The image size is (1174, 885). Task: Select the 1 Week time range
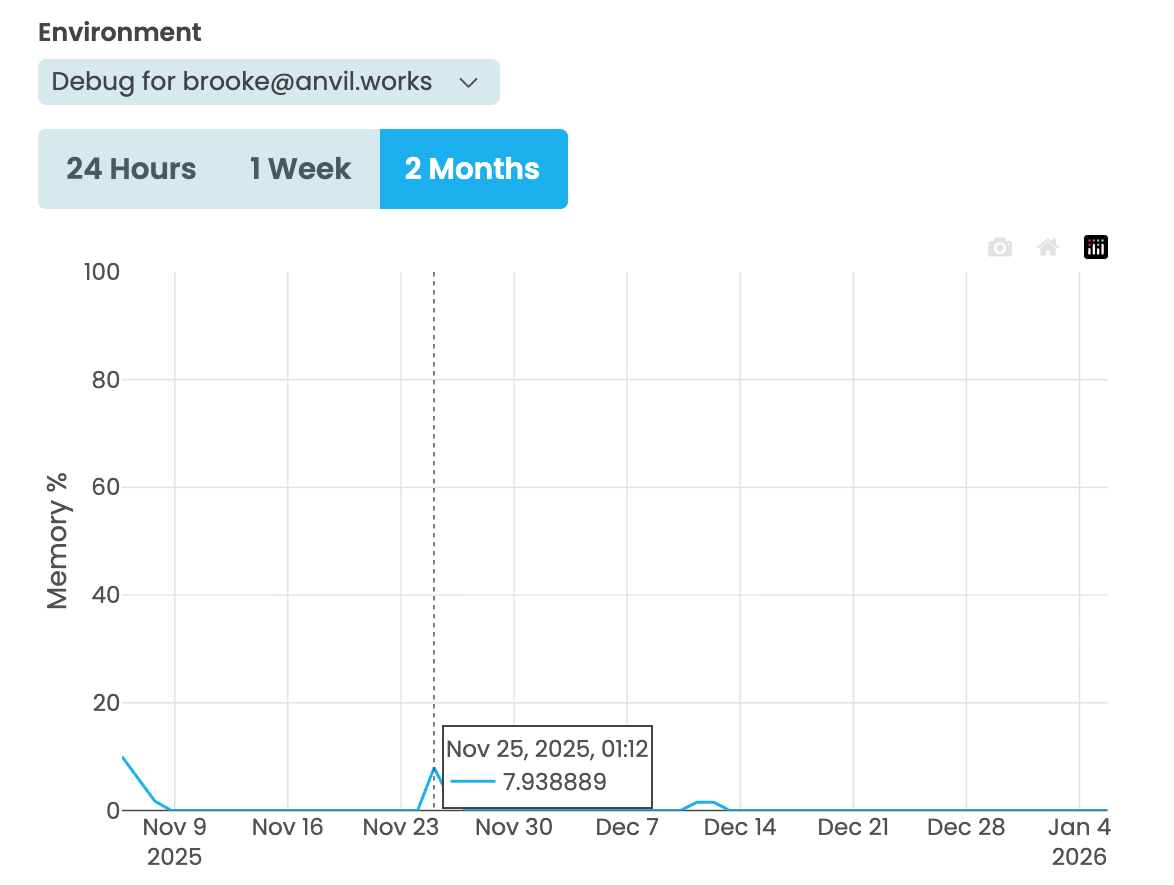click(300, 168)
